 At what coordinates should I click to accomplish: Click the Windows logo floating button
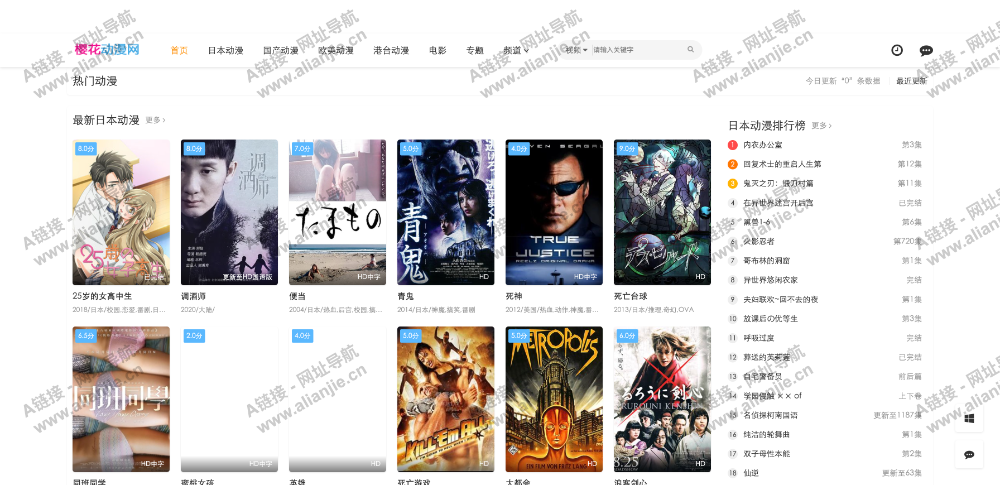(x=968, y=418)
